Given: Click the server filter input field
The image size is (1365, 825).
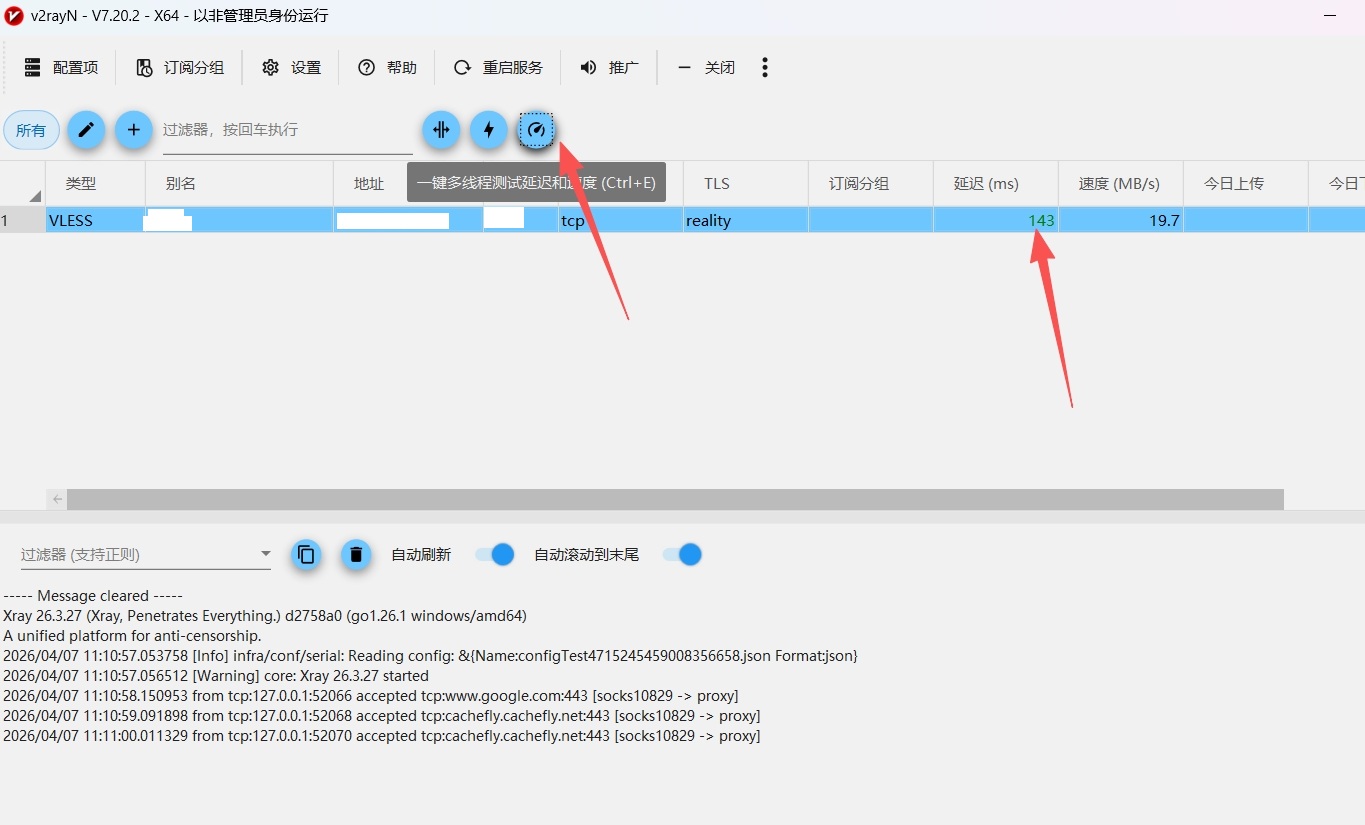Looking at the screenshot, I should tap(286, 130).
